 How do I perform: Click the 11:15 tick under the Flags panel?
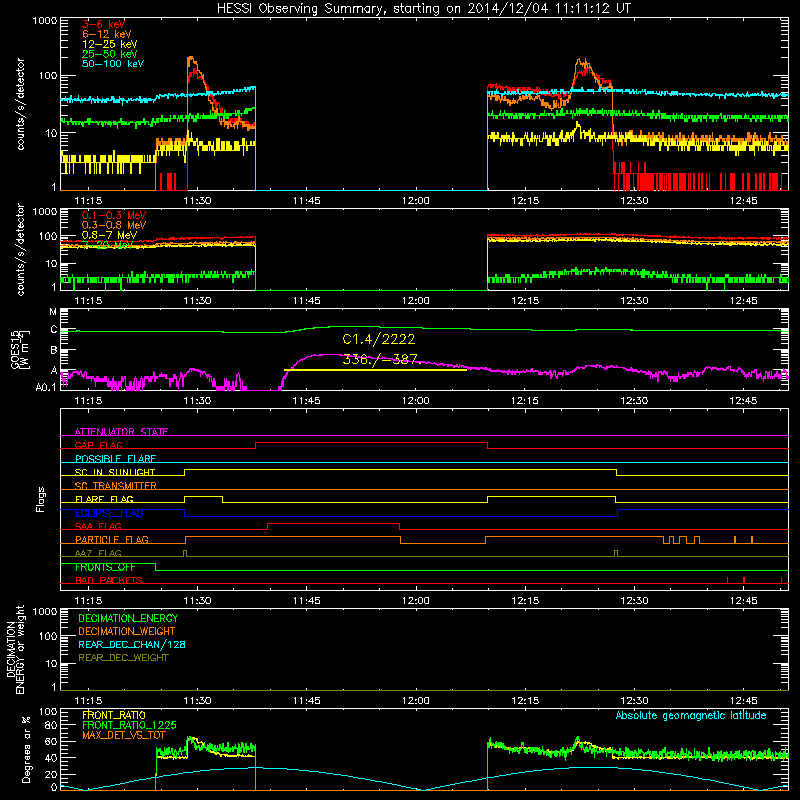tap(88, 601)
